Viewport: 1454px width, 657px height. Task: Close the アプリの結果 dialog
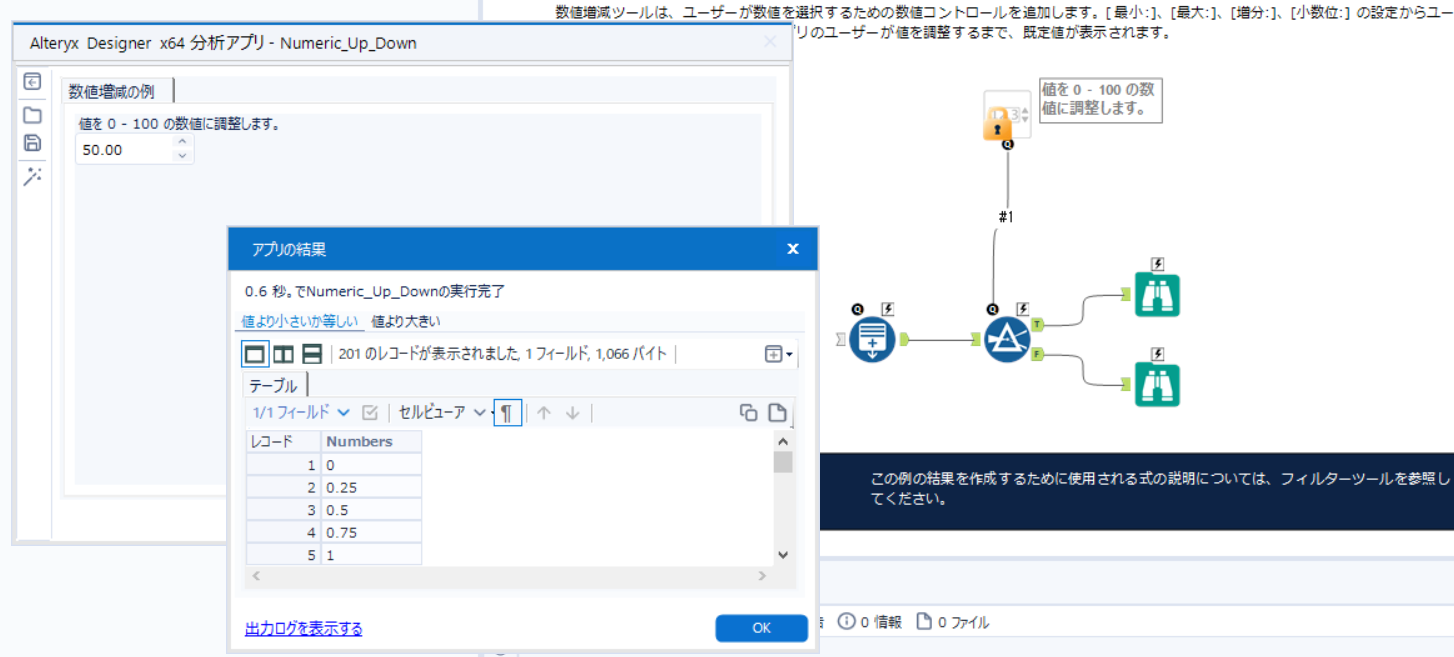793,249
